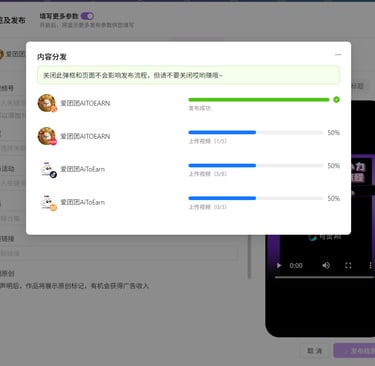The image size is (375, 366).
Task: Toggle the 填写更多参数 switch
Action: point(87,16)
